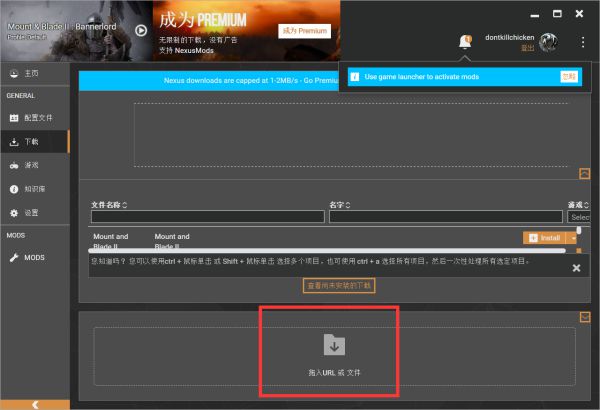This screenshot has height=410, width=600.
Task: Open the 主页 home page
Action: [31, 72]
